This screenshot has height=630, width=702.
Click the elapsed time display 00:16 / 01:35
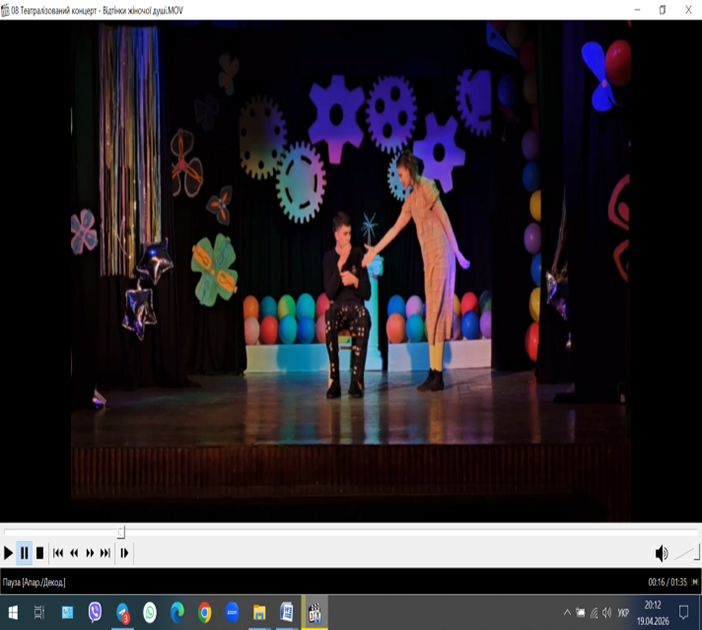click(x=669, y=581)
